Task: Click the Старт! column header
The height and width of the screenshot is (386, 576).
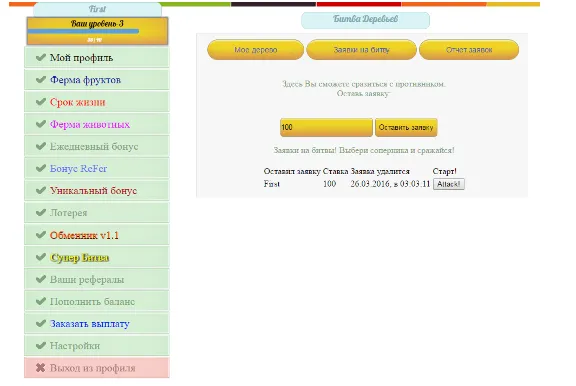Action: pyautogui.click(x=444, y=172)
